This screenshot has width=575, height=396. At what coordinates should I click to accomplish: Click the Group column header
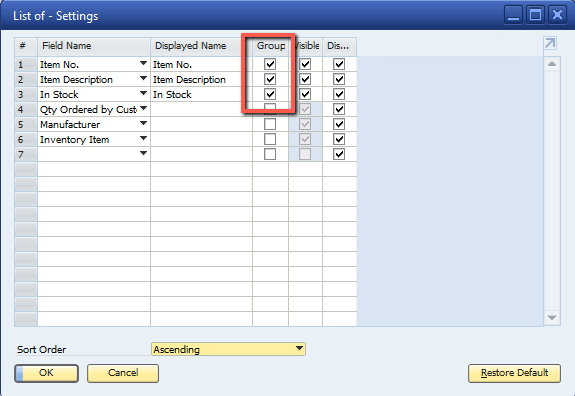point(271,46)
